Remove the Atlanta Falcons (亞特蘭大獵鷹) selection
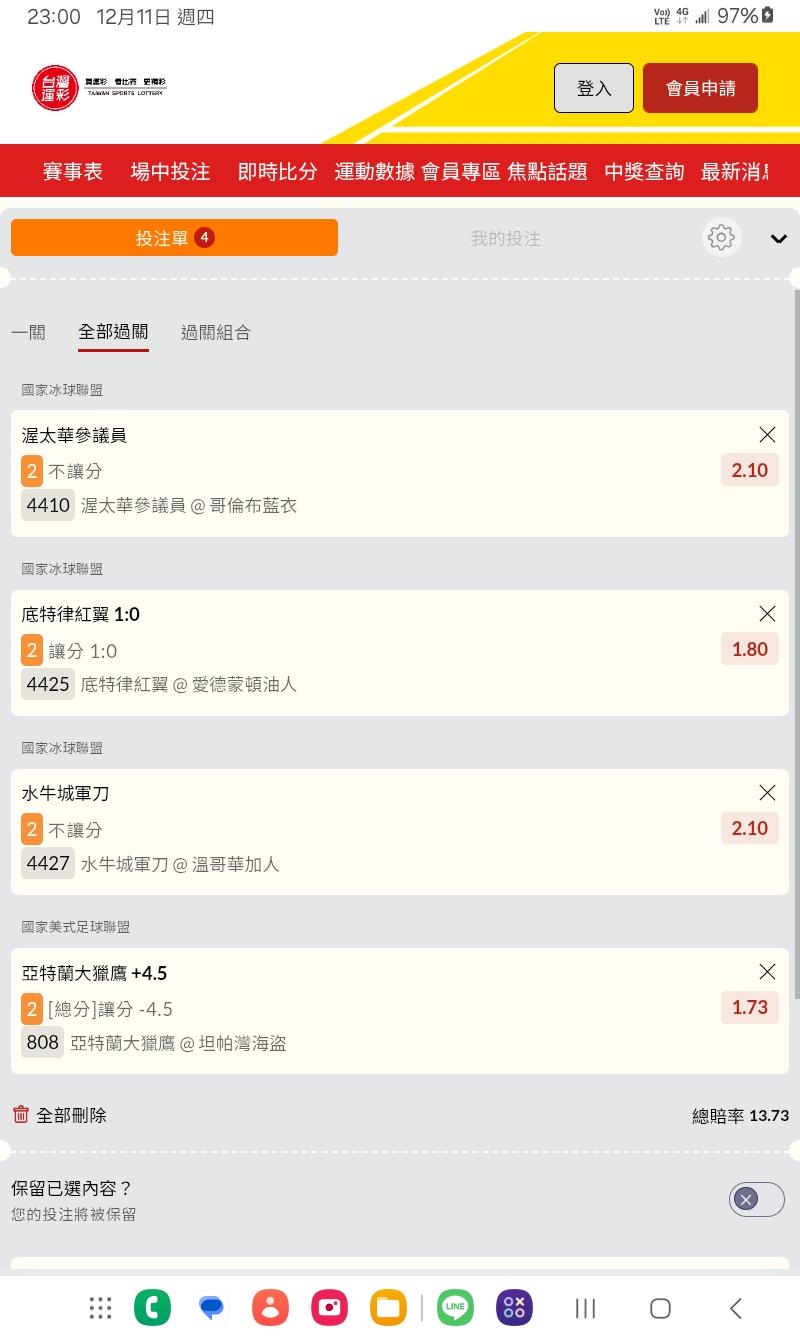The height and width of the screenshot is (1340, 800). pyautogui.click(x=767, y=972)
